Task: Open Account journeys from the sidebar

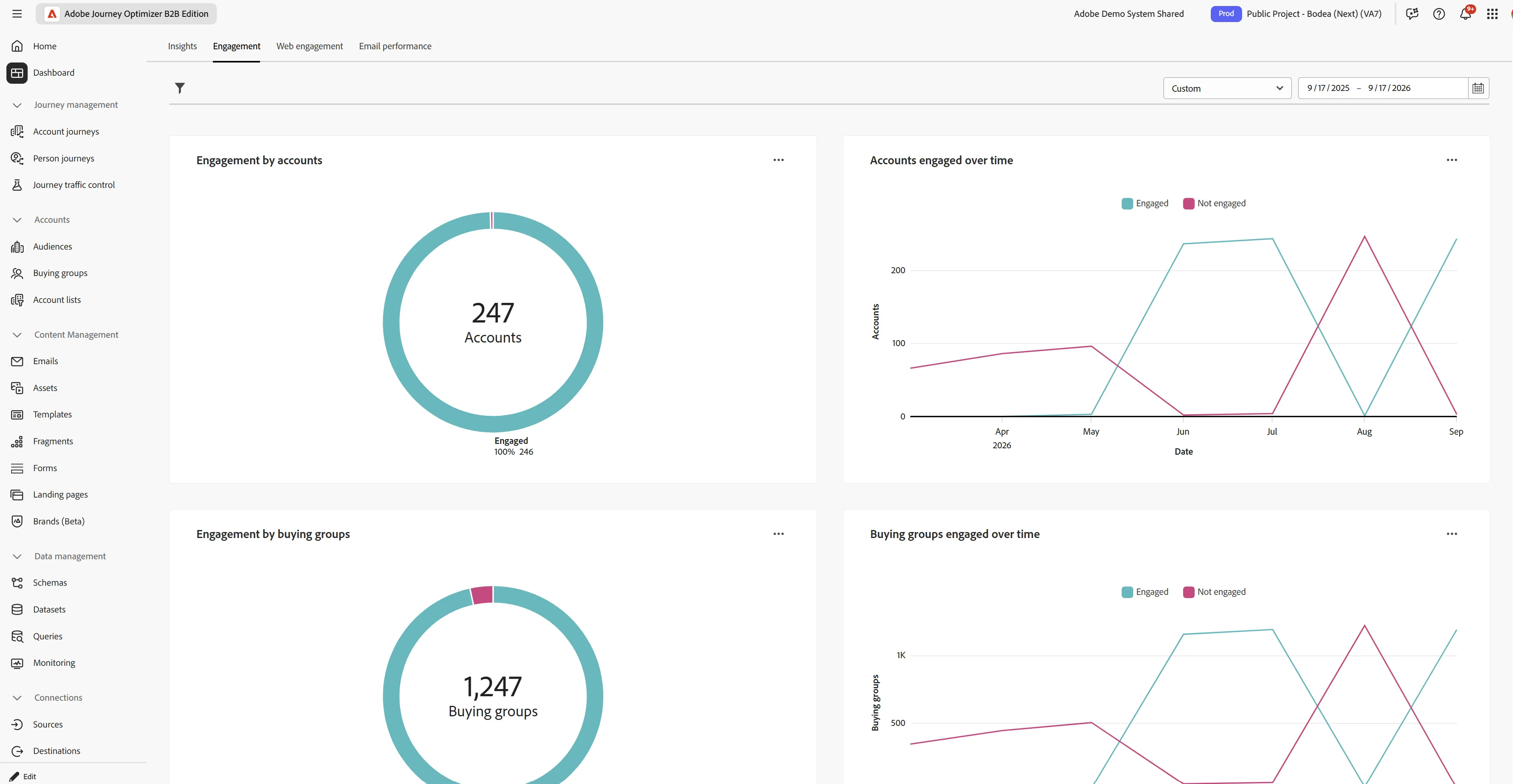Action: 66,131
